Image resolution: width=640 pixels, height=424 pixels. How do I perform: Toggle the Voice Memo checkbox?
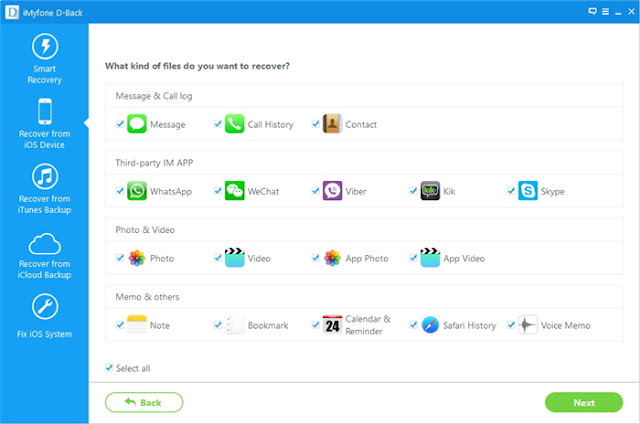tap(511, 324)
